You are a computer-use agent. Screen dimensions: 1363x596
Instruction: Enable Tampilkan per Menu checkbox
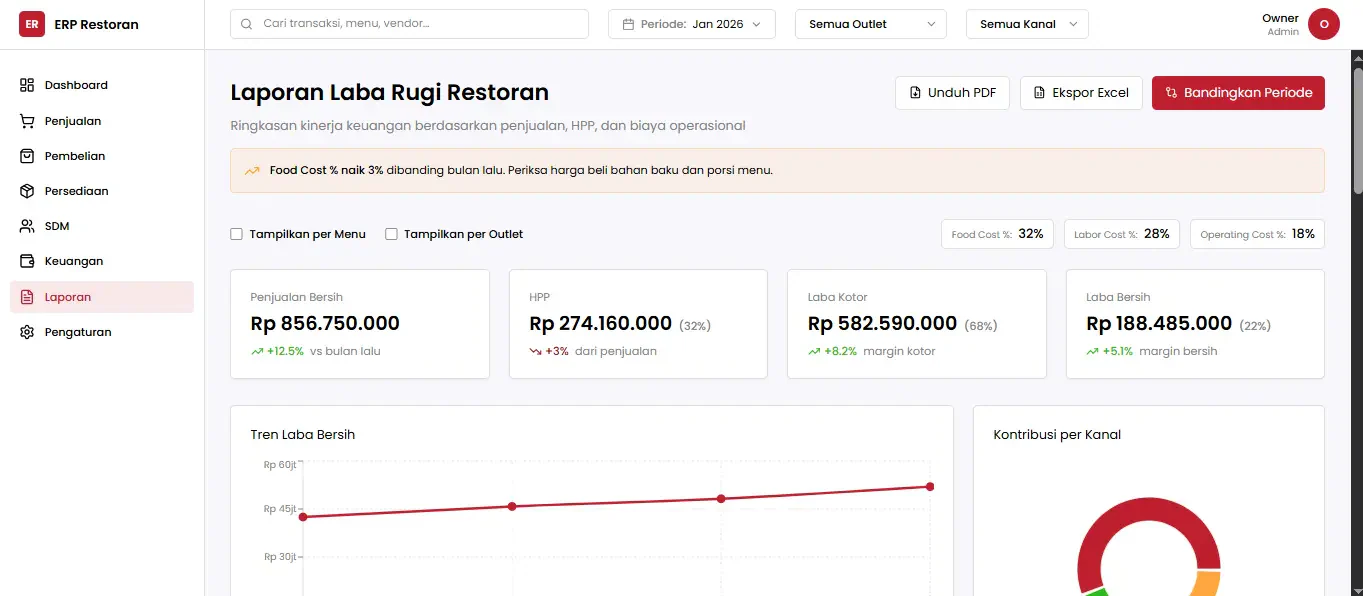coord(237,234)
